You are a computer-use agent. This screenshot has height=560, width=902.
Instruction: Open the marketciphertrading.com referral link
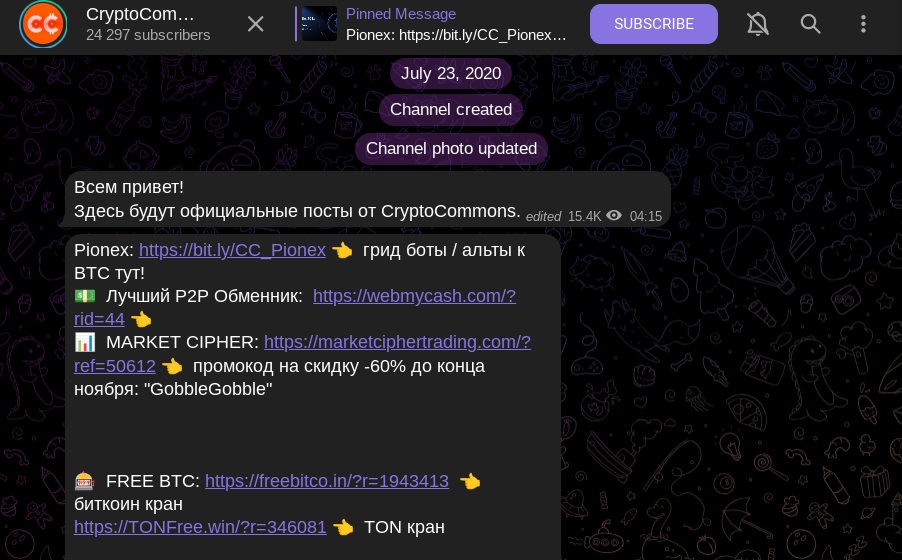click(x=397, y=342)
